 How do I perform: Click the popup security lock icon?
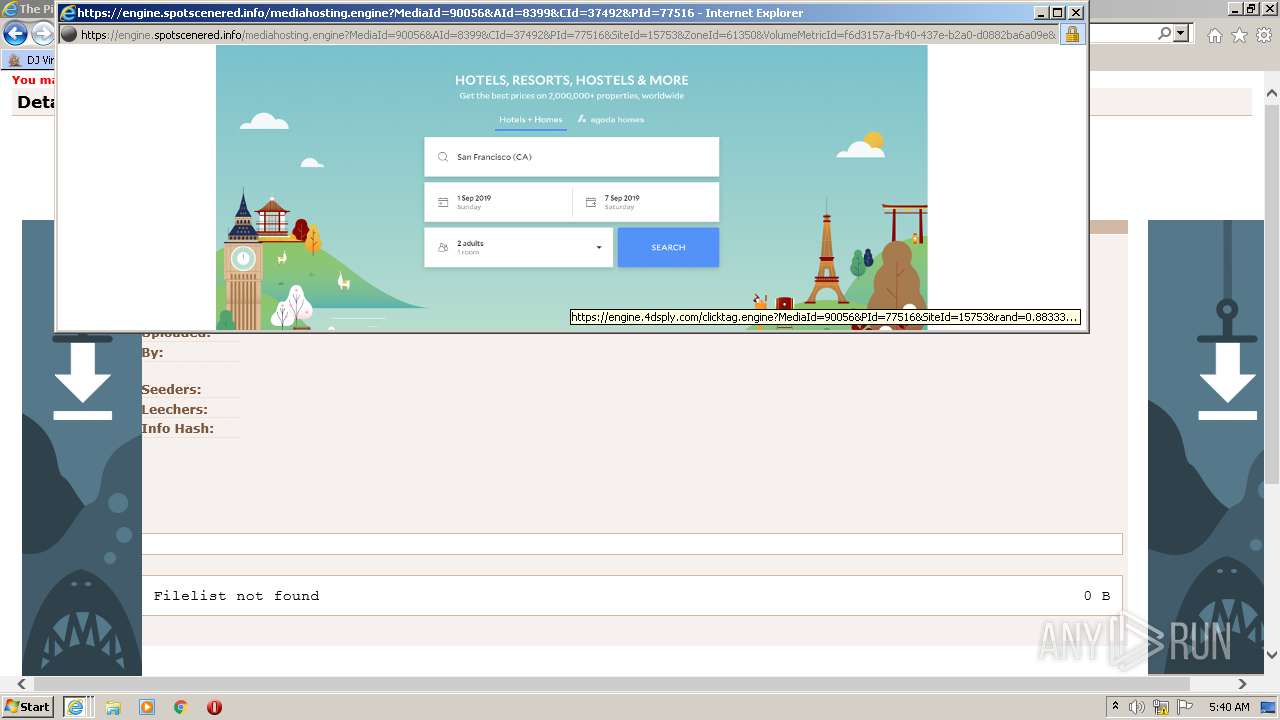[1072, 34]
